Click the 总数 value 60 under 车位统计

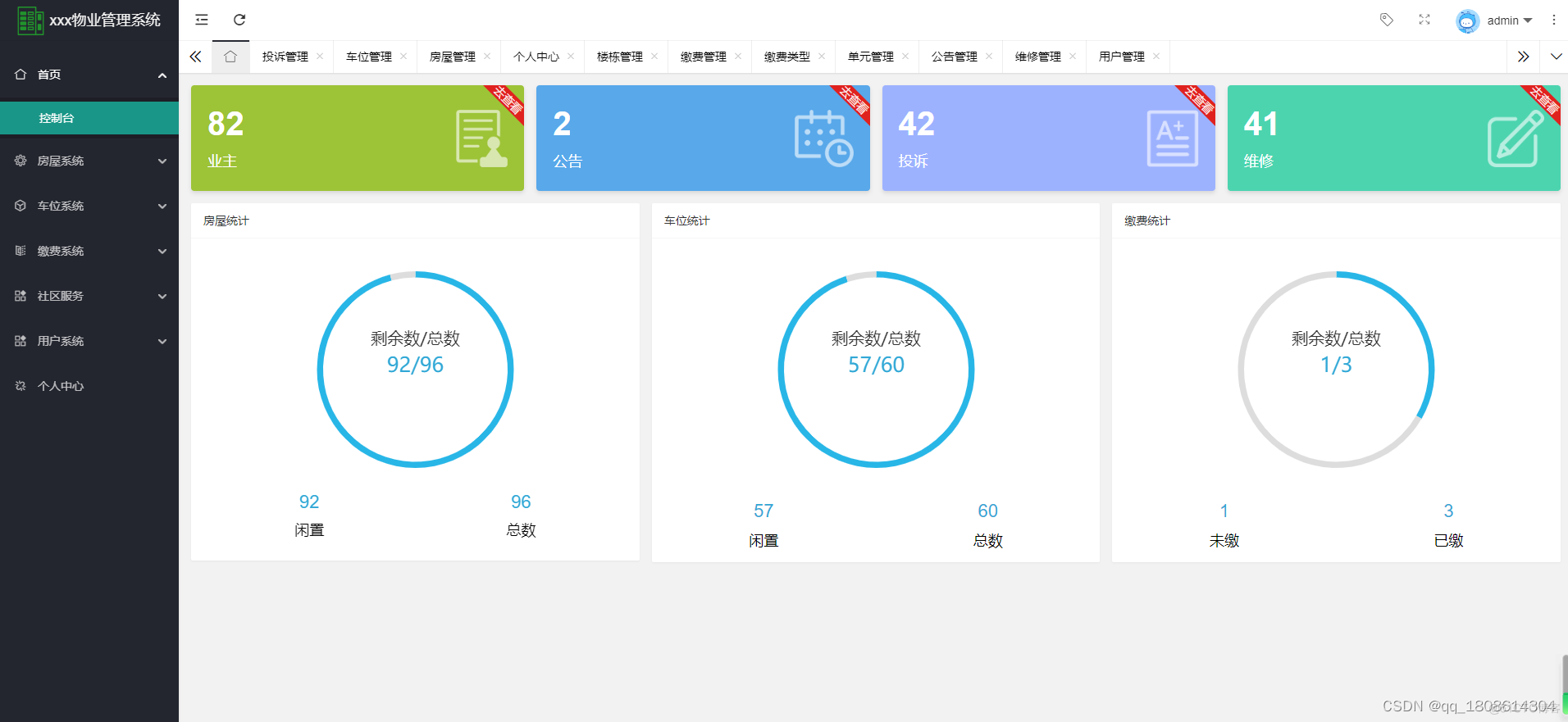click(x=987, y=511)
